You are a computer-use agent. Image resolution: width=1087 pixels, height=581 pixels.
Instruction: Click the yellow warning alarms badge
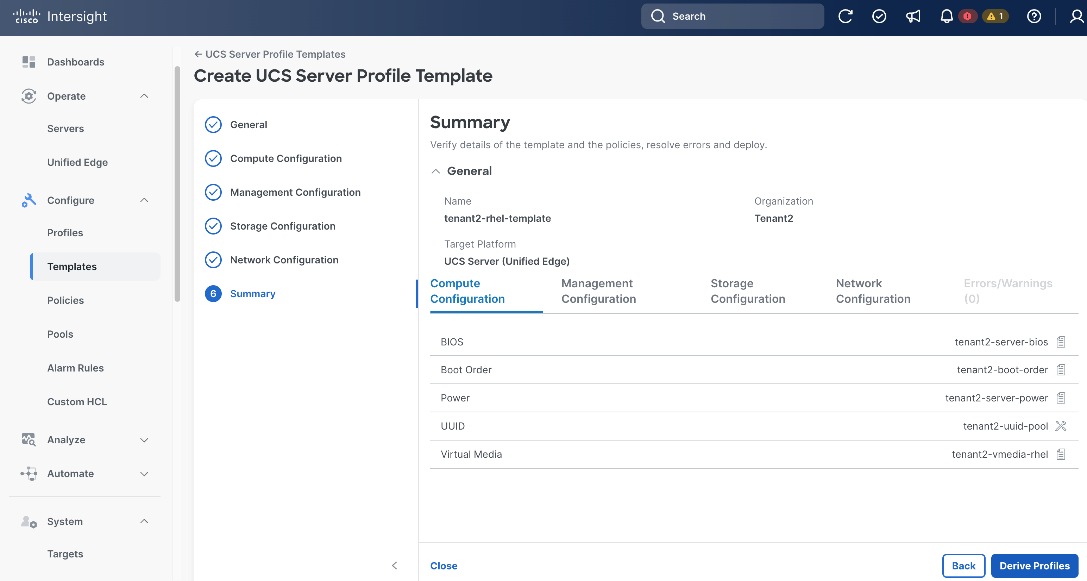tap(995, 17)
